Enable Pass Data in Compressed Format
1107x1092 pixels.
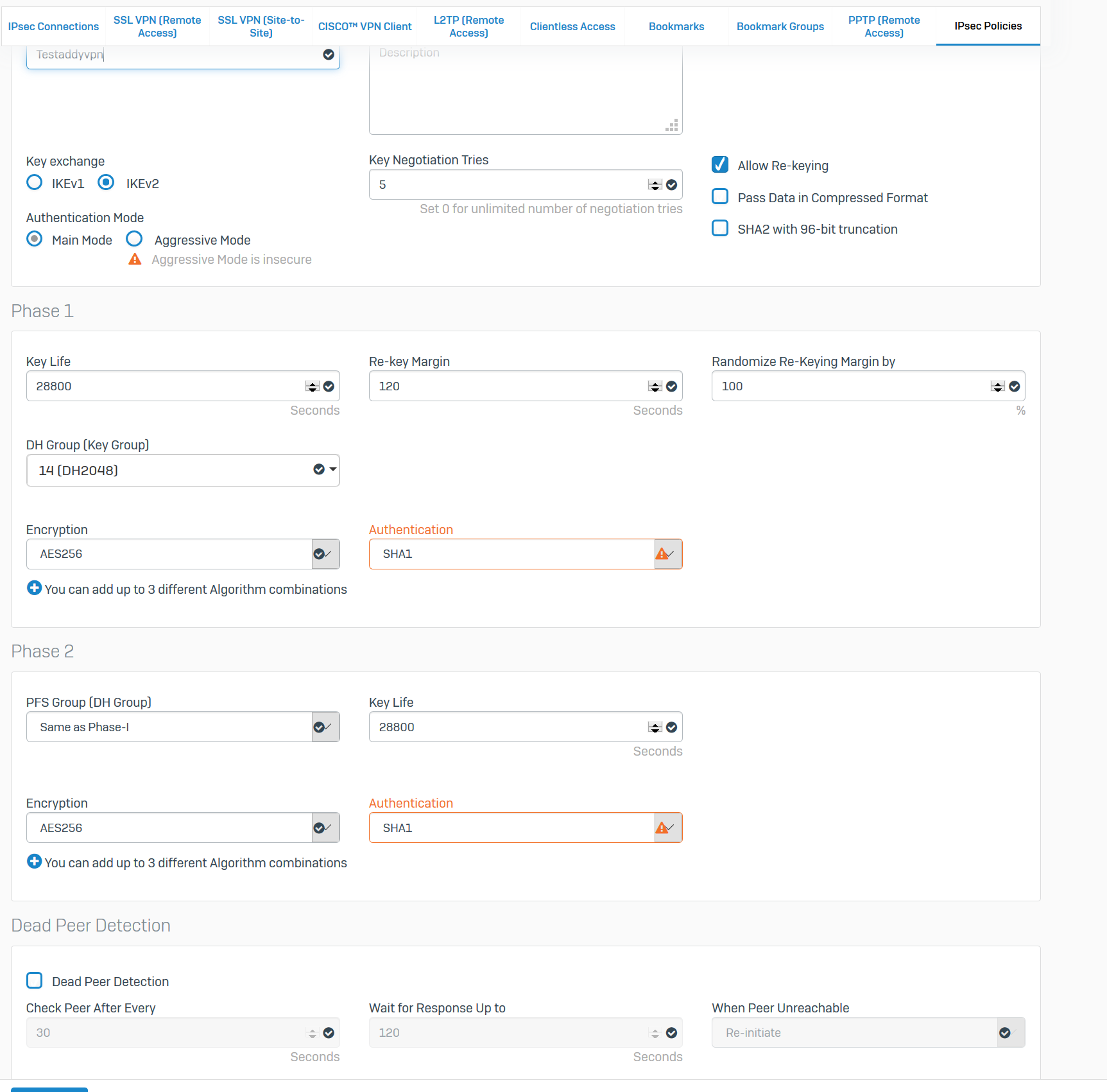(720, 196)
